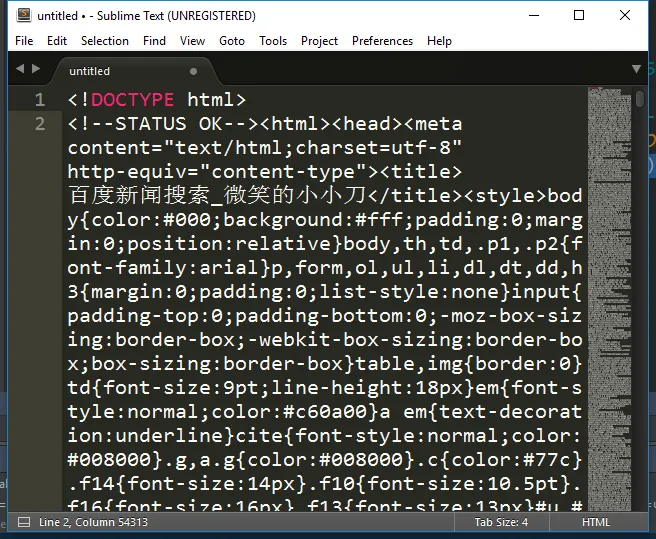Open the Preferences menu
The height and width of the screenshot is (539, 656).
382,41
